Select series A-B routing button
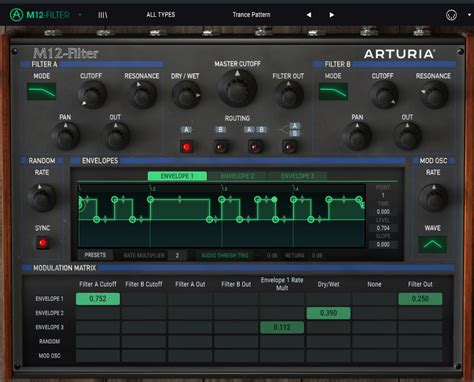This screenshot has height=382, width=474. coord(255,146)
